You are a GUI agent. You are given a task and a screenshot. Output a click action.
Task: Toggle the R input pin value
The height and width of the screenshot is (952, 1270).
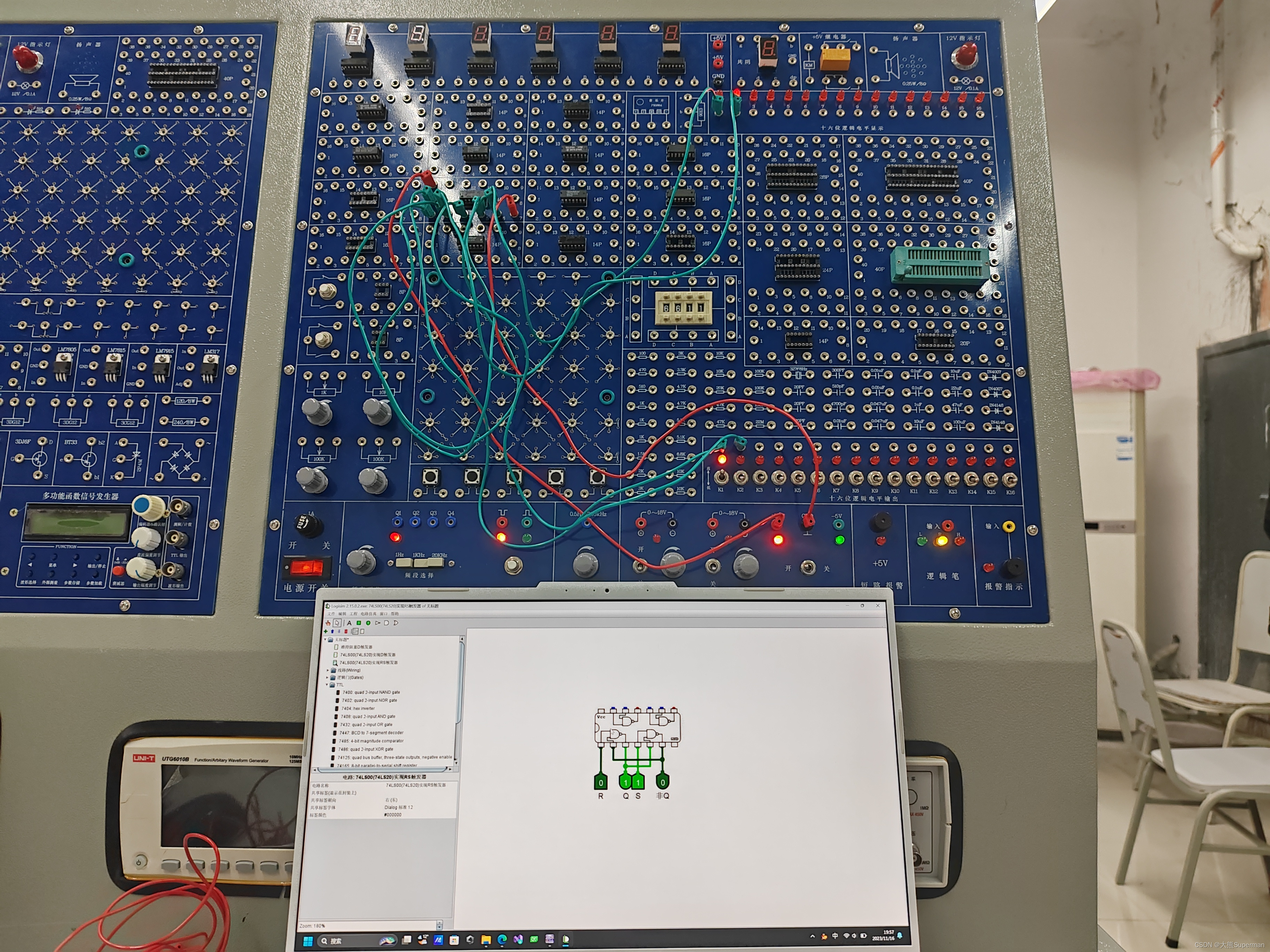click(601, 782)
